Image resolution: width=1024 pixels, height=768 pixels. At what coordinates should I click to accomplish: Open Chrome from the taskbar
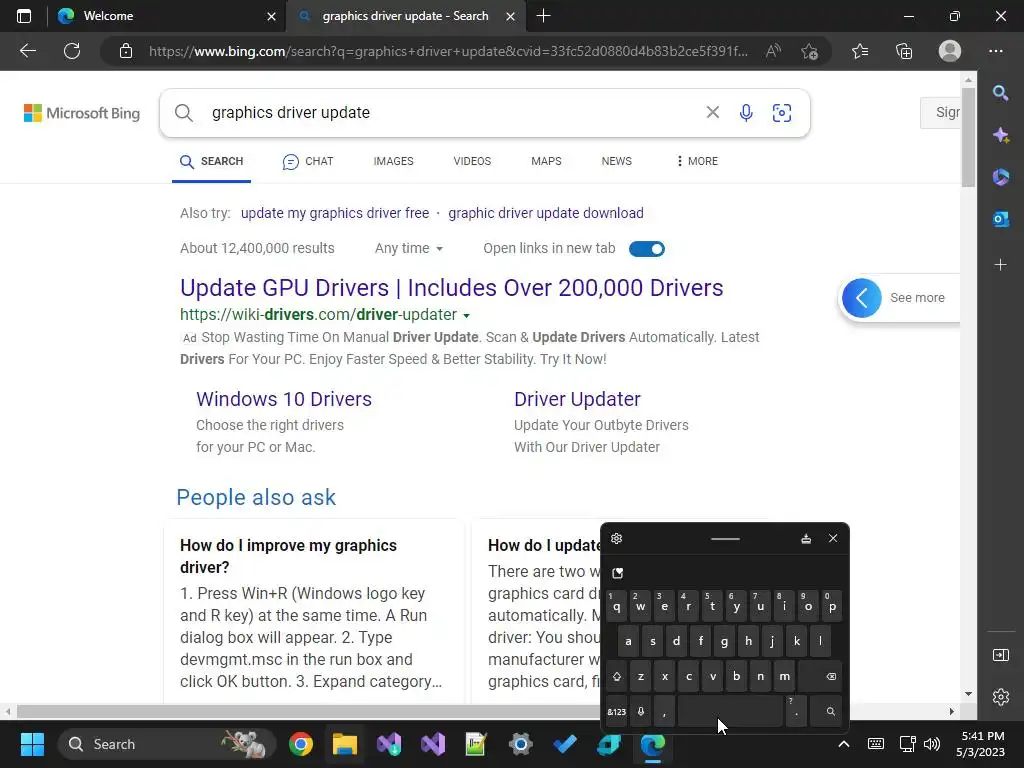[x=300, y=744]
